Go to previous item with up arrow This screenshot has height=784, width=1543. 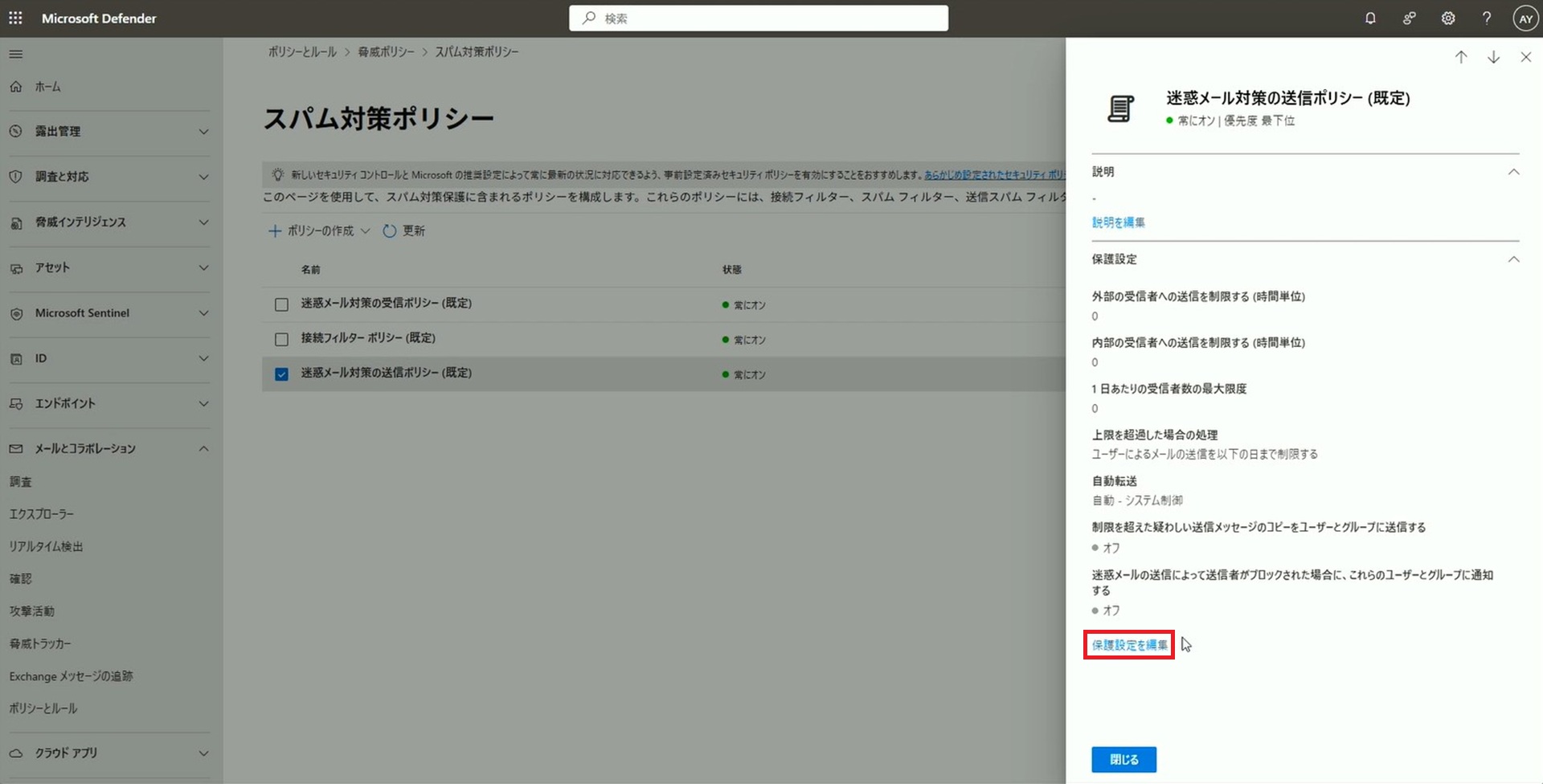click(x=1461, y=57)
